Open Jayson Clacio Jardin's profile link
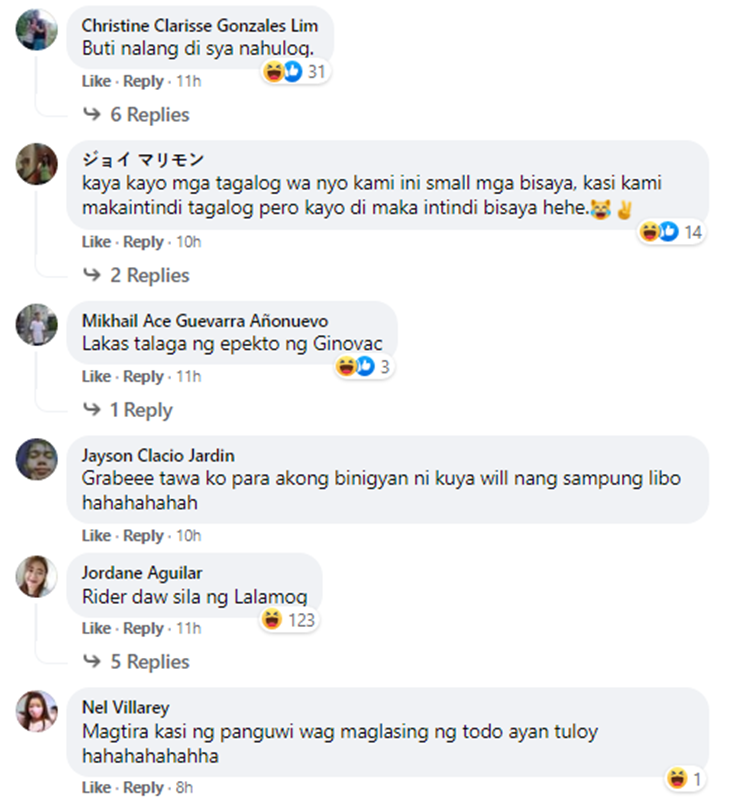This screenshot has height=799, width=750. coord(158,456)
